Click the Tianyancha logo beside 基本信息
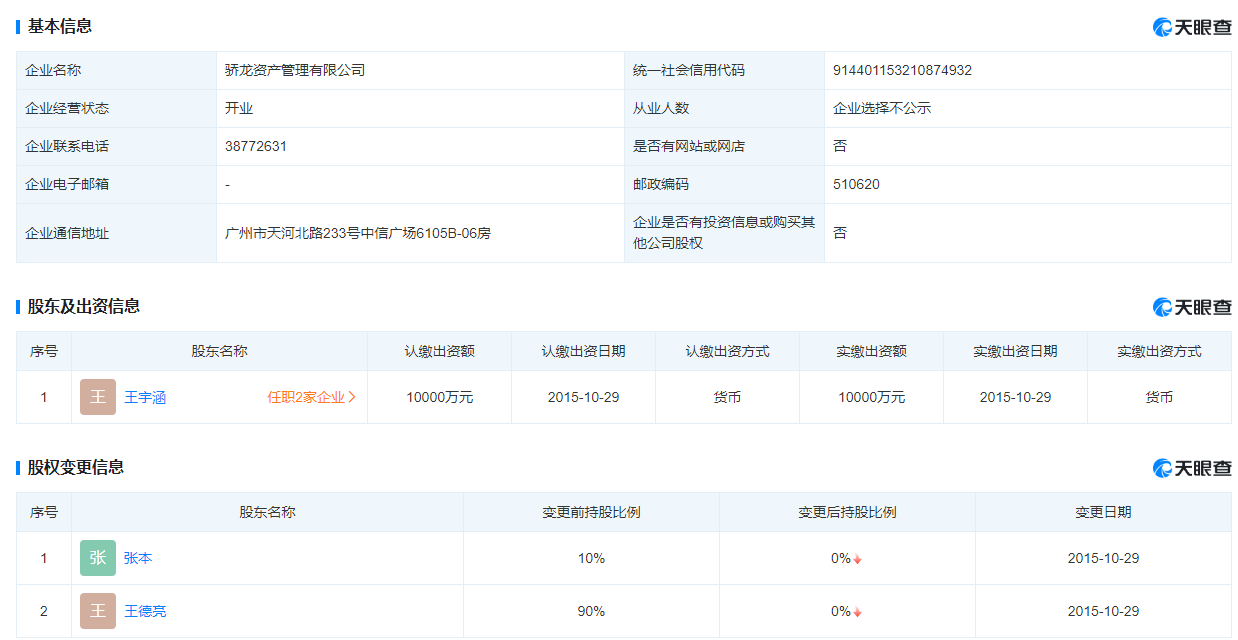 (1192, 27)
